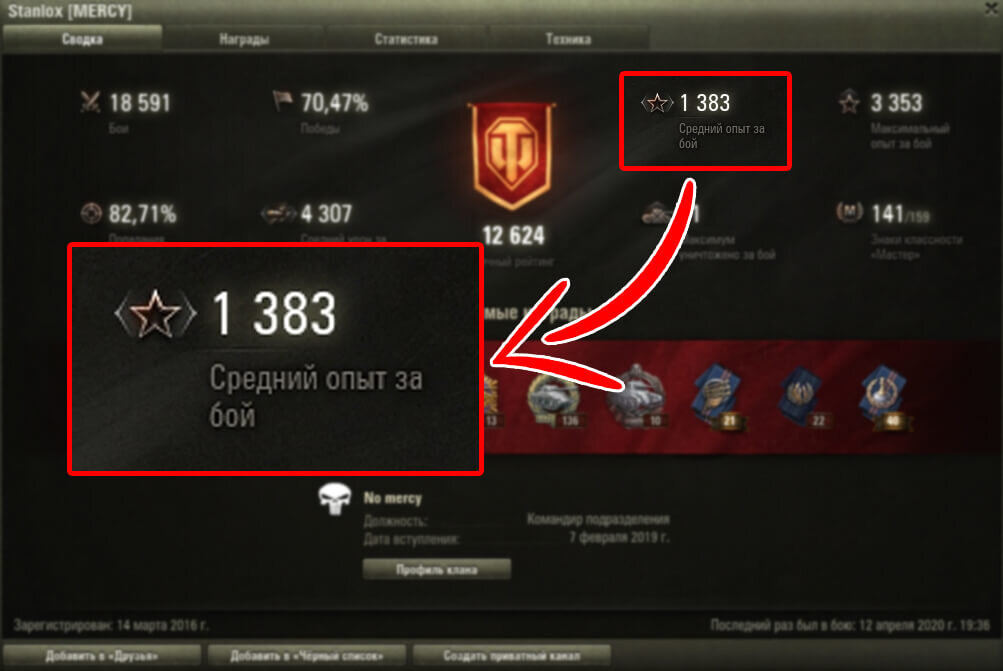Click the crossed swords battles icon
Screen dimensions: 1003x671
pos(90,102)
